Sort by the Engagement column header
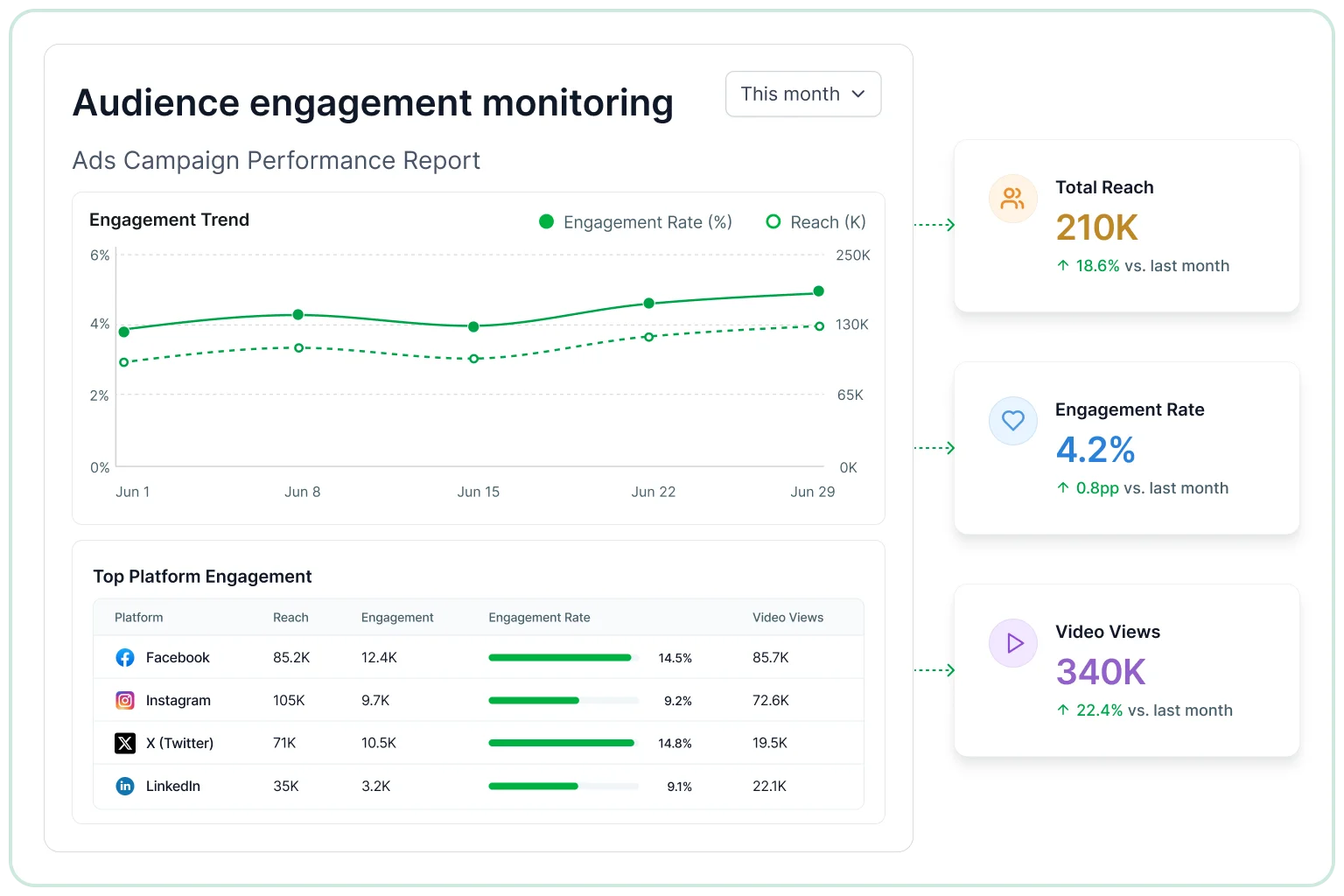 pyautogui.click(x=397, y=617)
